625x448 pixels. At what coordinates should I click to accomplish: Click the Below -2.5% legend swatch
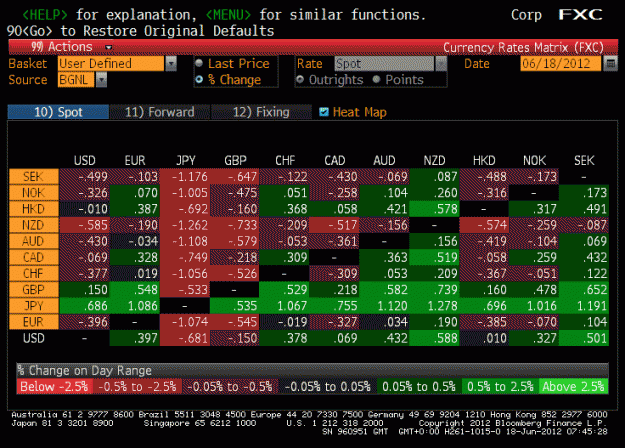[x=55, y=386]
